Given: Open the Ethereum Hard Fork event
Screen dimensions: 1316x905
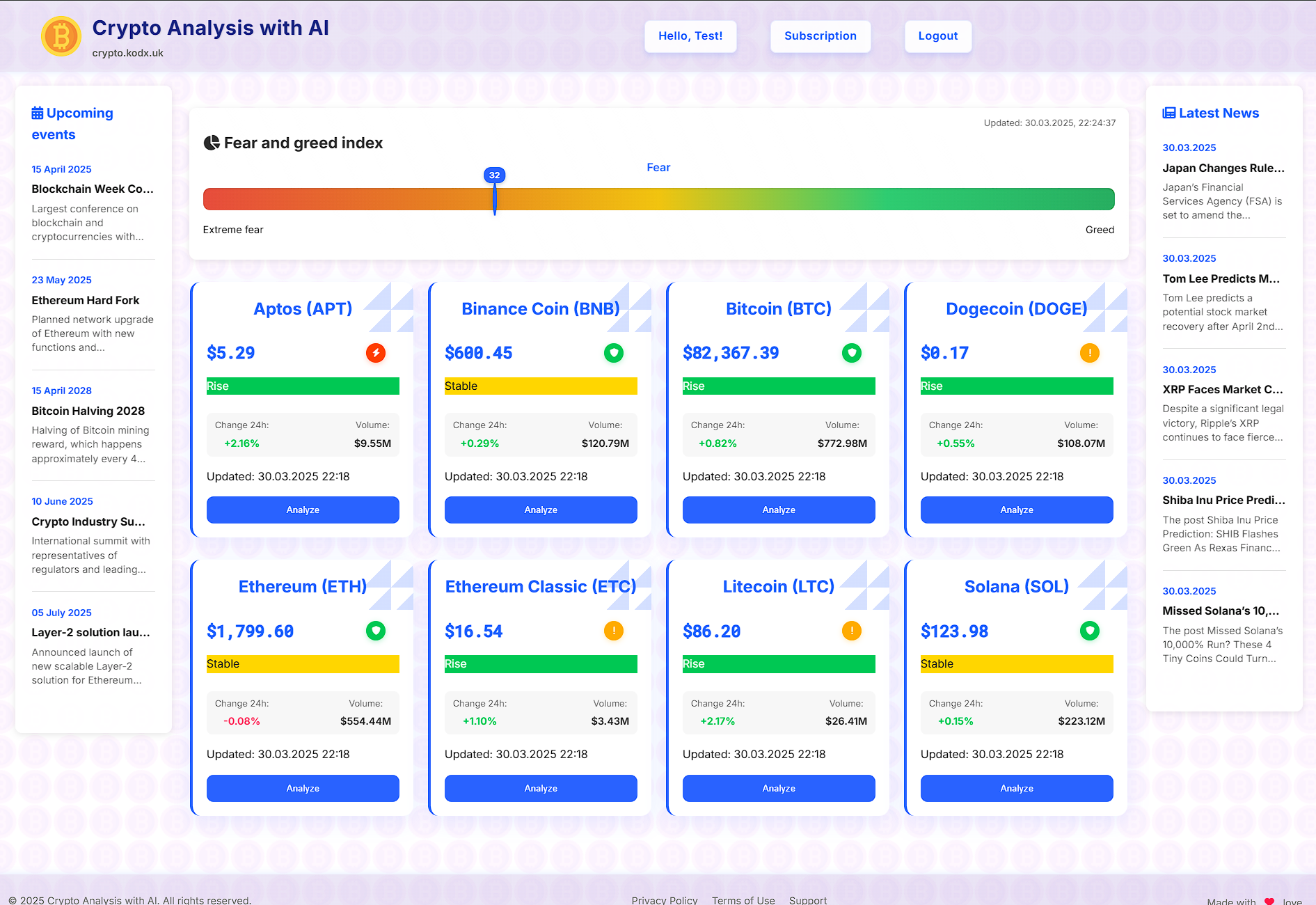Looking at the screenshot, I should coord(86,300).
